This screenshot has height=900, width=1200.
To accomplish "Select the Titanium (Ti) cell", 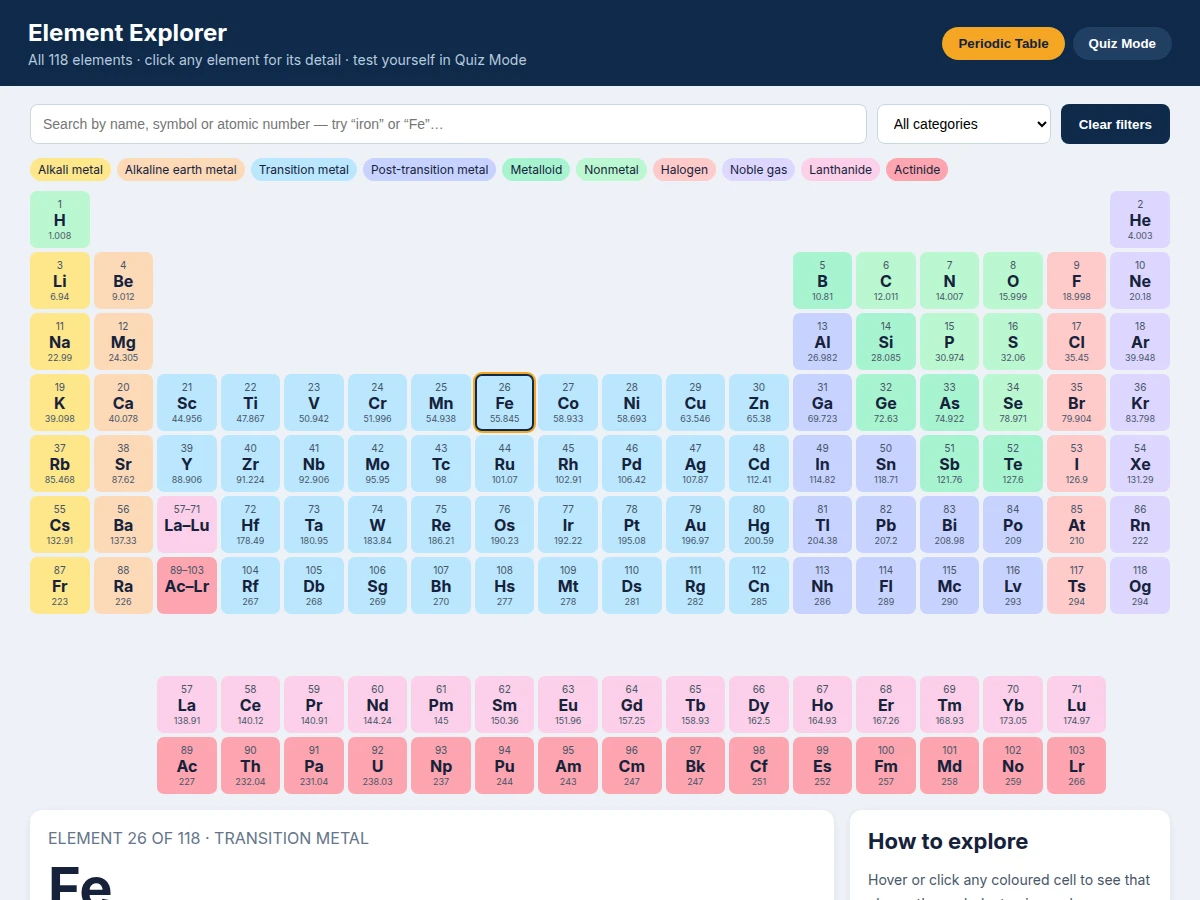I will (x=250, y=403).
